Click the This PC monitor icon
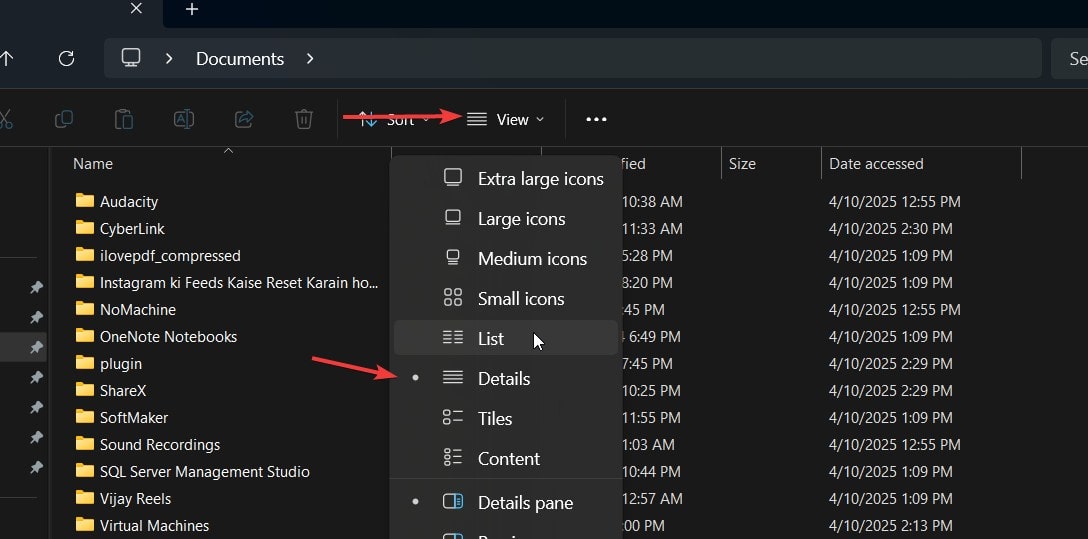 pos(131,59)
